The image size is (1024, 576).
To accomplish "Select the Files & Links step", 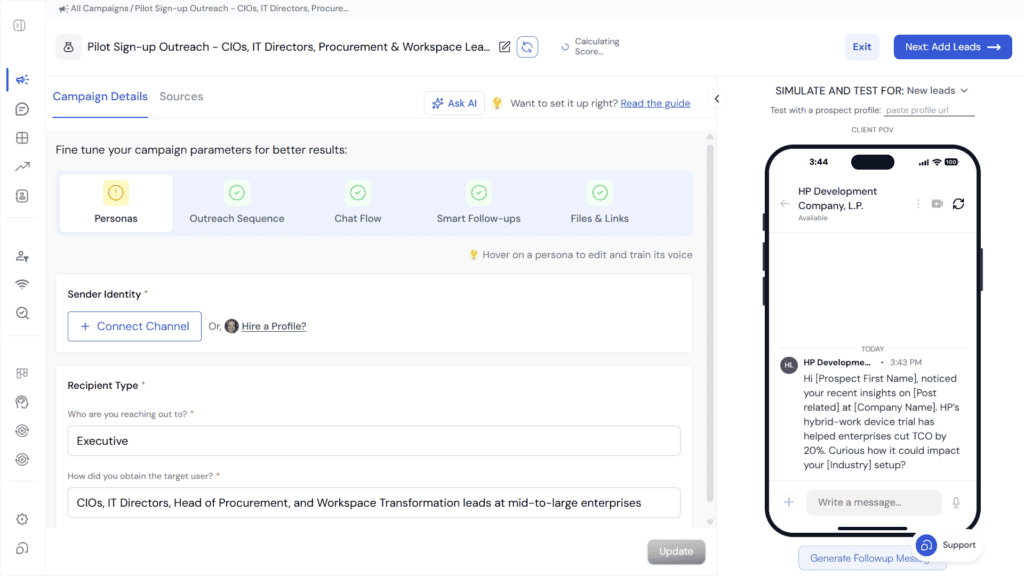I will pos(600,203).
